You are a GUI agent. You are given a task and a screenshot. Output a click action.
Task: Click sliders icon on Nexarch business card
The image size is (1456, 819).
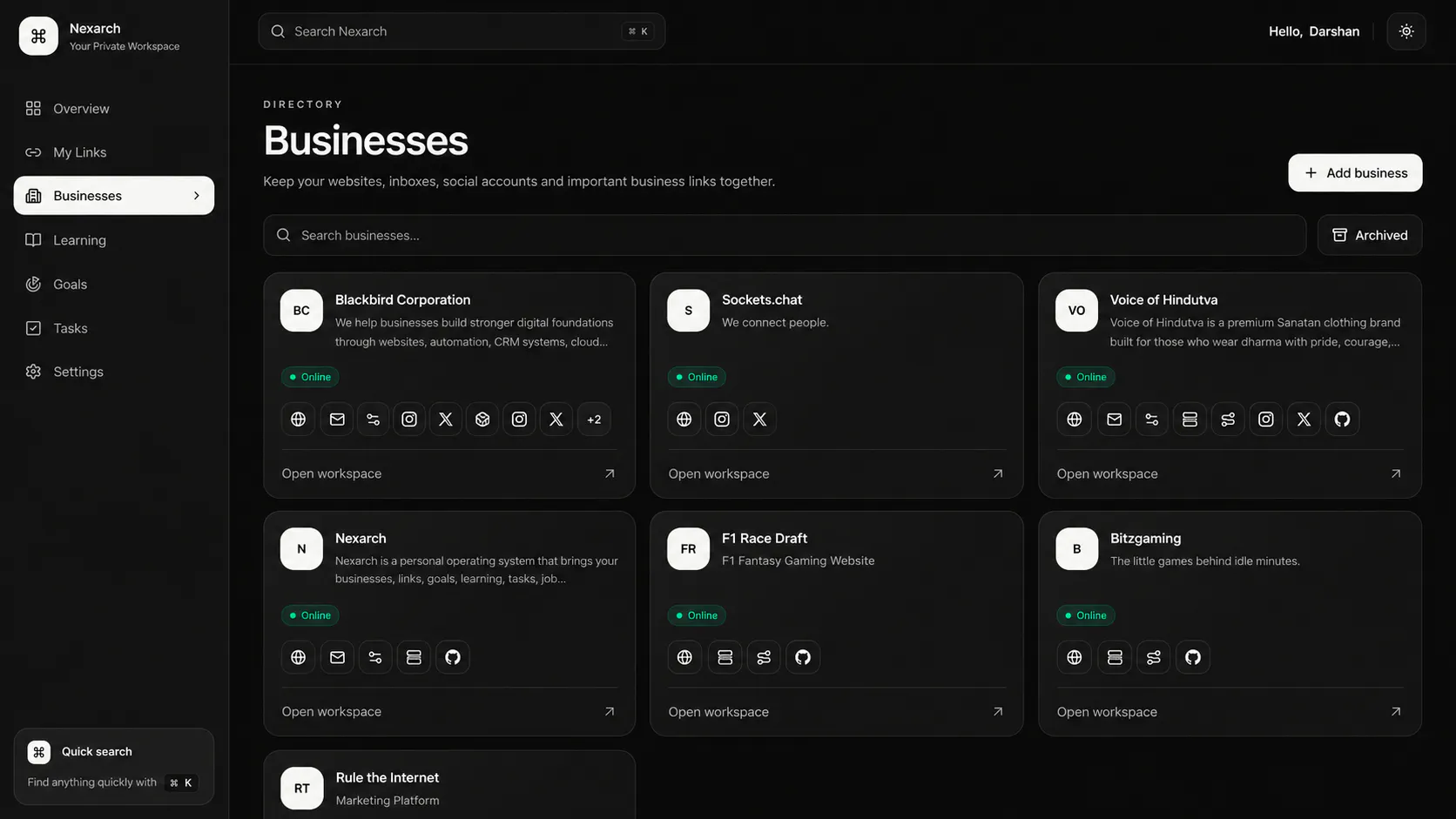[x=375, y=657]
